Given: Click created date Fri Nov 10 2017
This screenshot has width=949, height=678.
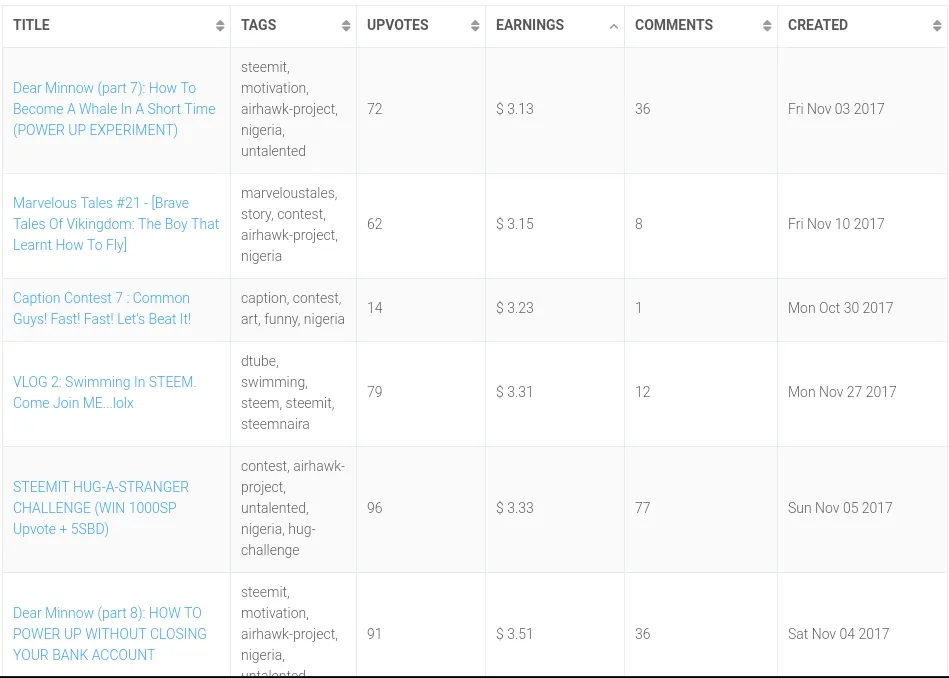Looking at the screenshot, I should [x=836, y=224].
